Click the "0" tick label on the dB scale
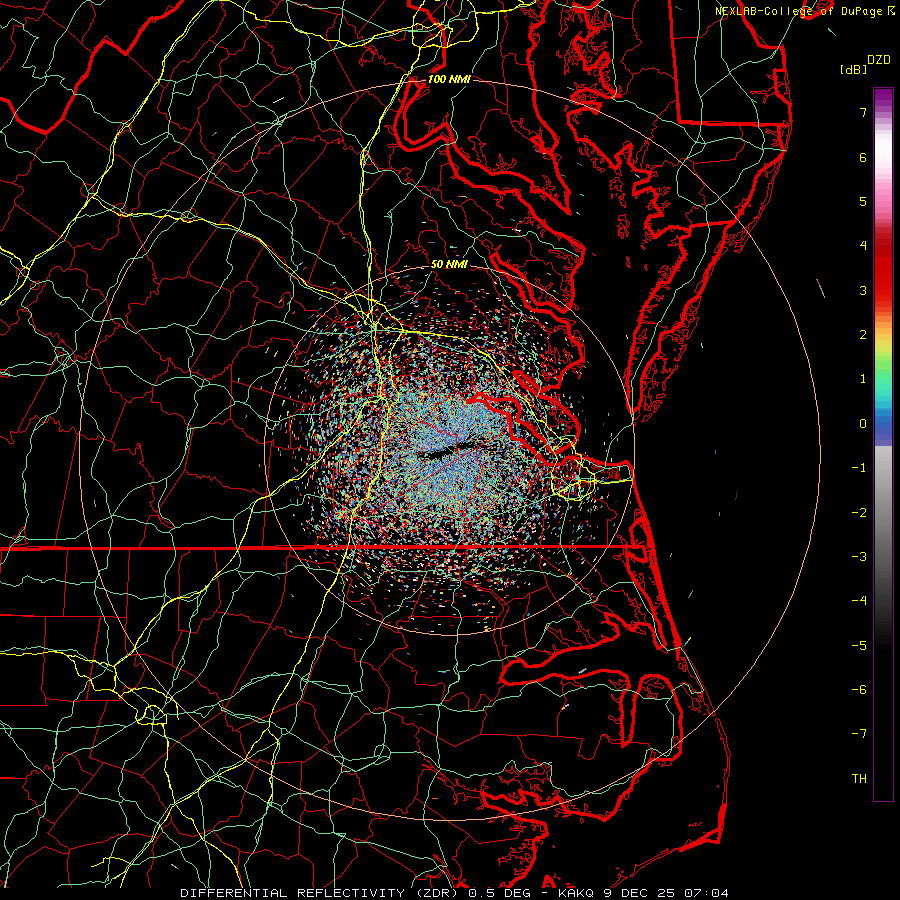 pos(863,424)
